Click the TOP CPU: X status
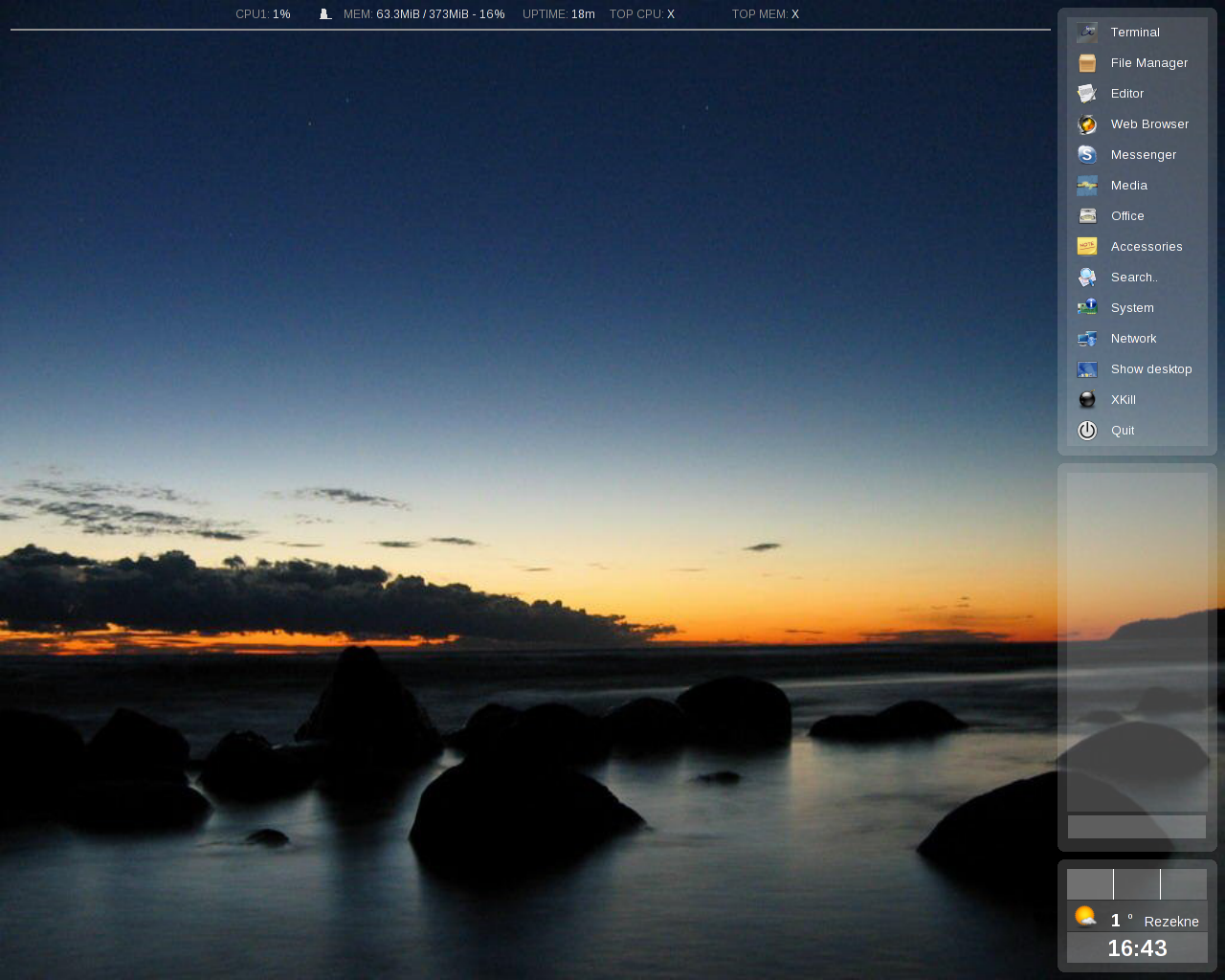The width and height of the screenshot is (1225, 980). tap(642, 14)
